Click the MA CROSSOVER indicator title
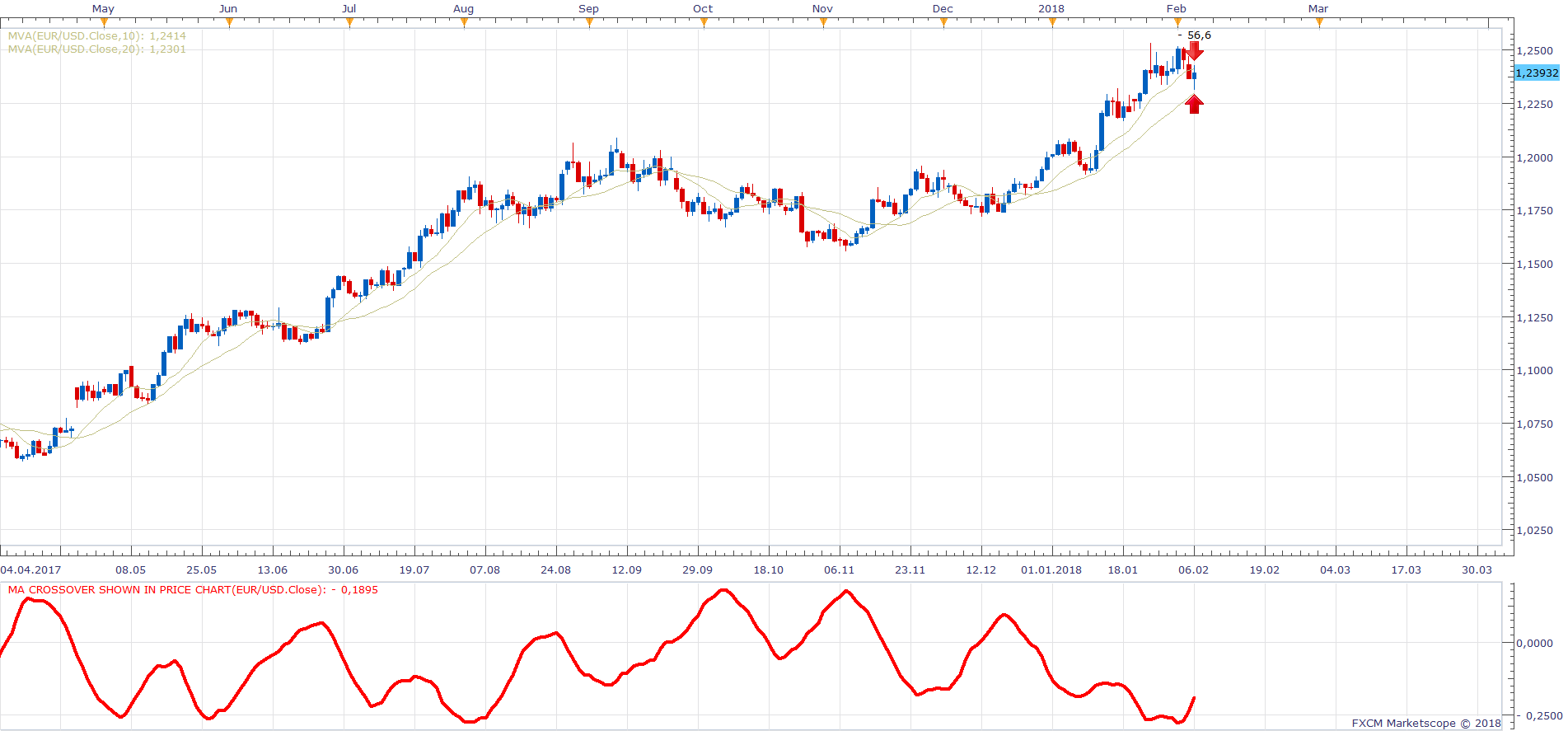 193,590
